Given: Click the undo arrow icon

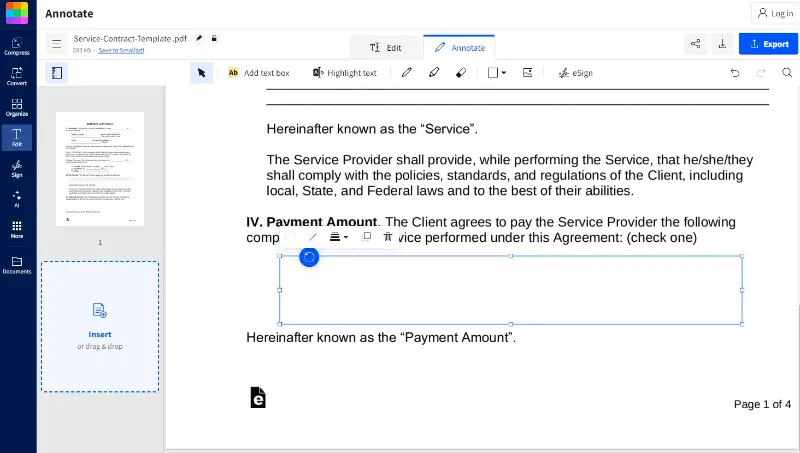Looking at the screenshot, I should click(x=735, y=73).
